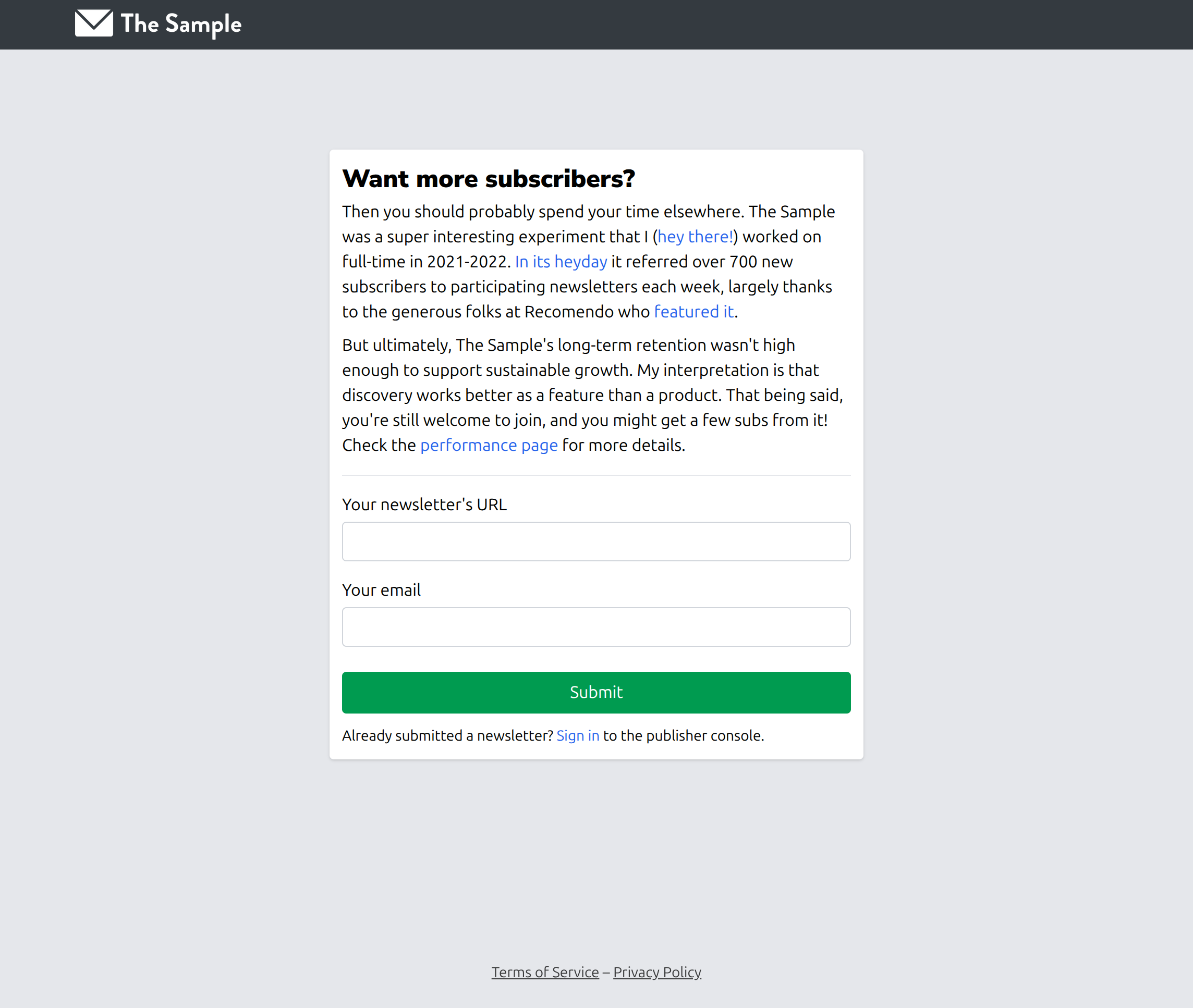Click the "Your email" label
1193x1008 pixels.
tap(381, 589)
